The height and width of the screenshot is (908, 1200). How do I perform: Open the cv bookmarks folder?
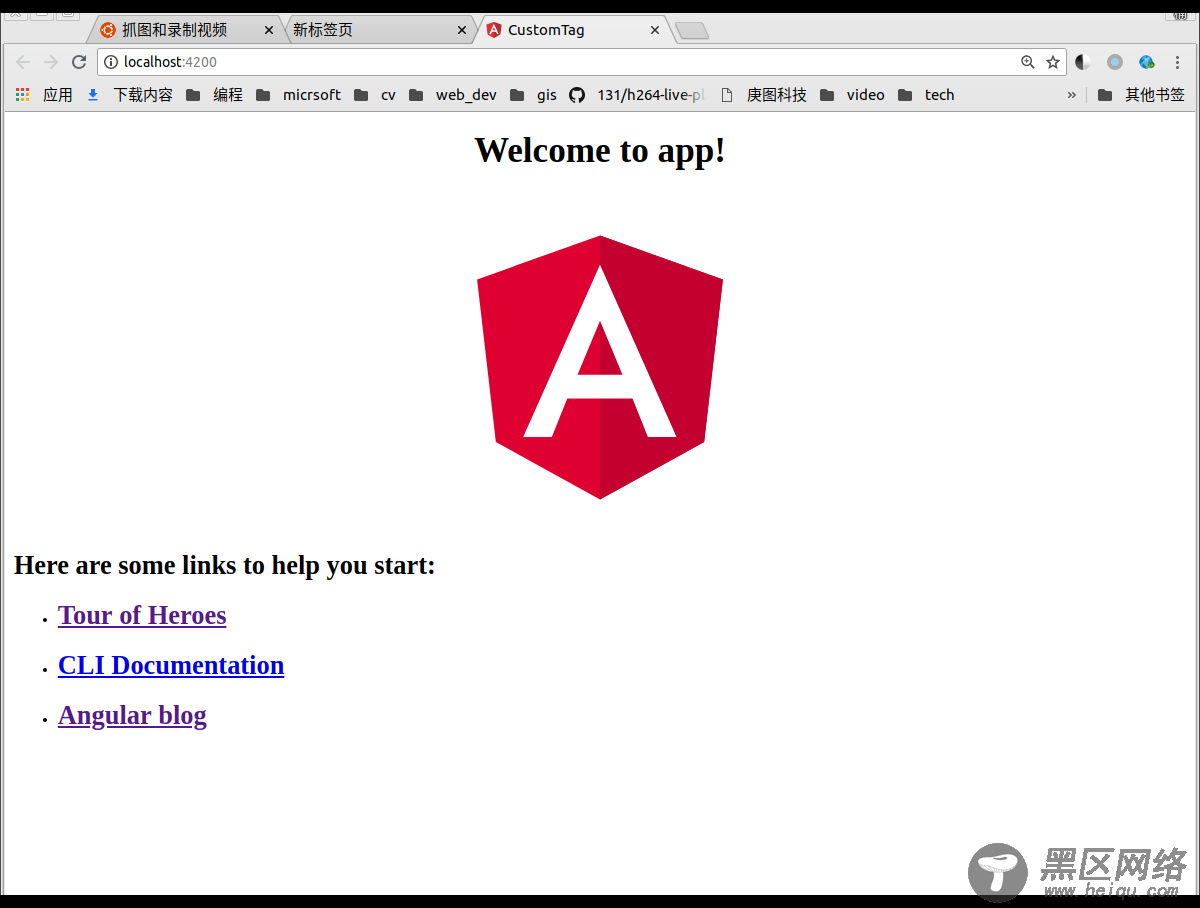point(375,95)
